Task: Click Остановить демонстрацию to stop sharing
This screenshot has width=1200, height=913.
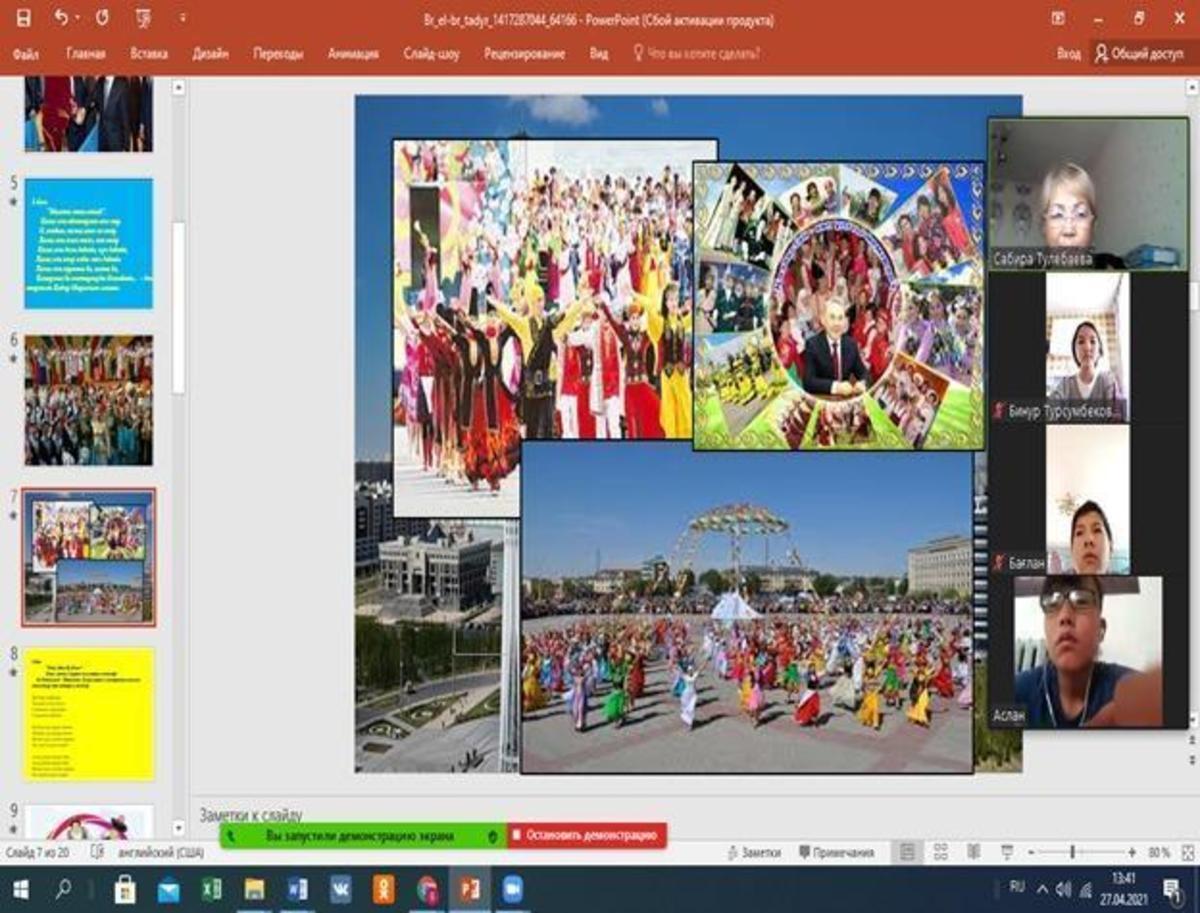Action: [x=586, y=835]
